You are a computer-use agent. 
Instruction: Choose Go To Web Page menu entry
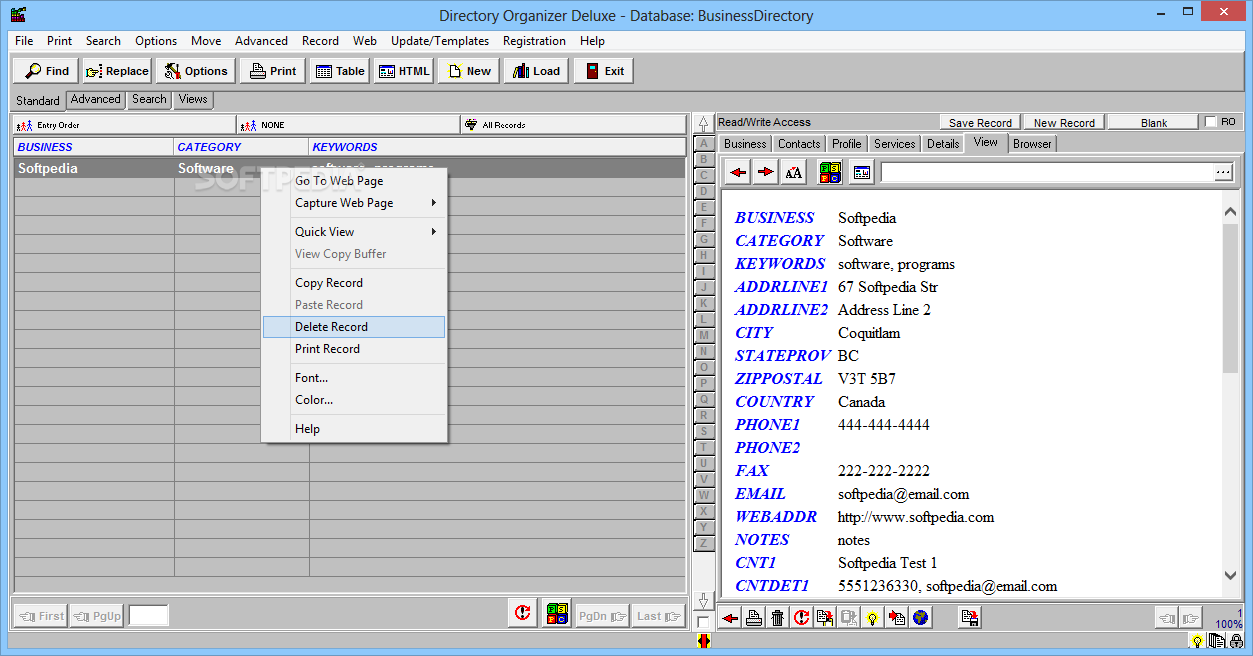[x=354, y=181]
